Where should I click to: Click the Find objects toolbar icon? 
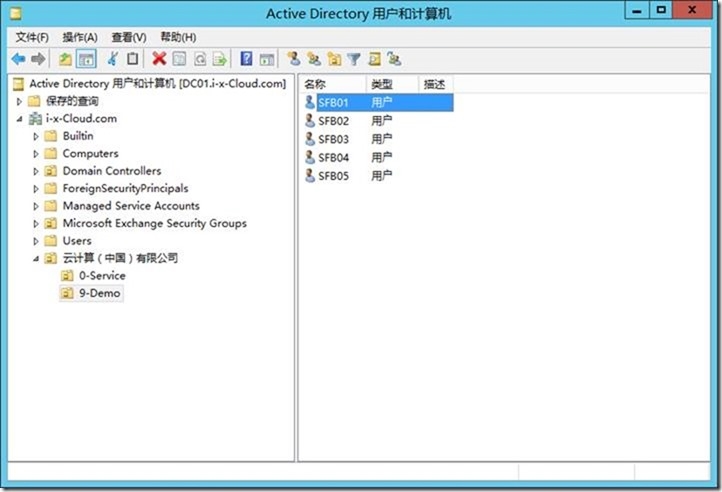[374, 59]
